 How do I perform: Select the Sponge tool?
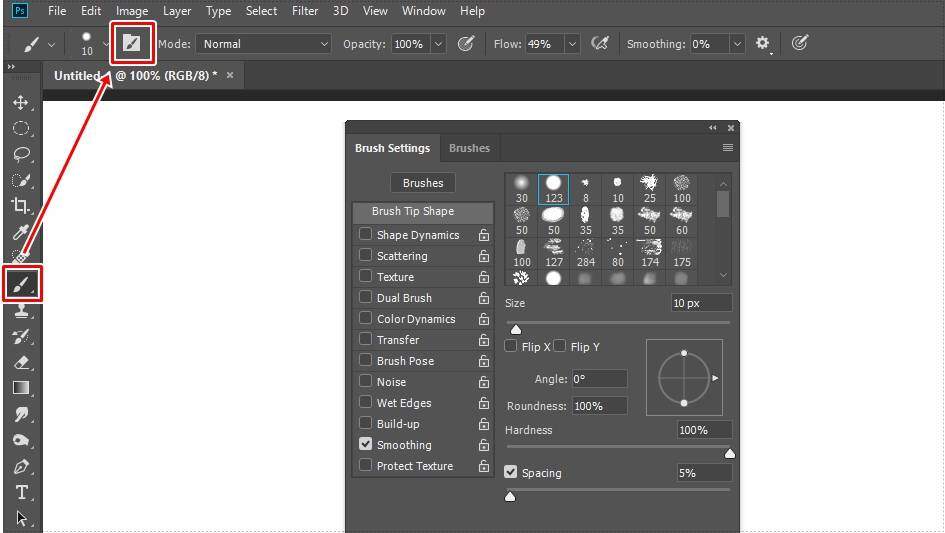click(21, 440)
